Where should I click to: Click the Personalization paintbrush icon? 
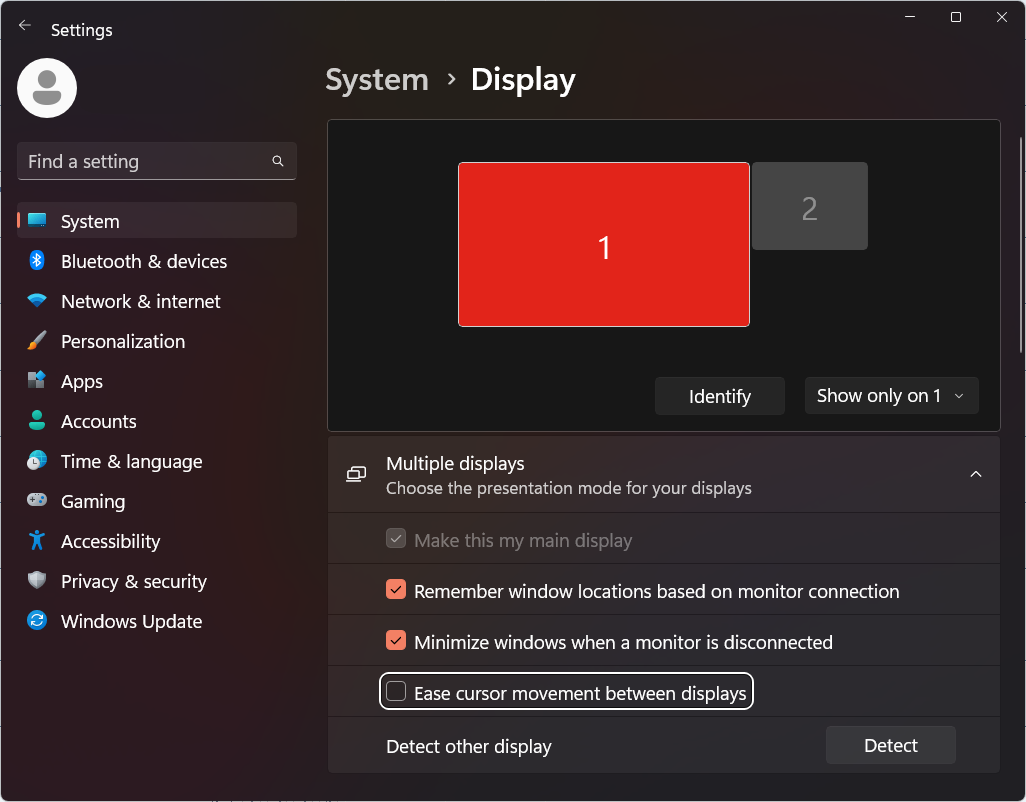(x=37, y=341)
